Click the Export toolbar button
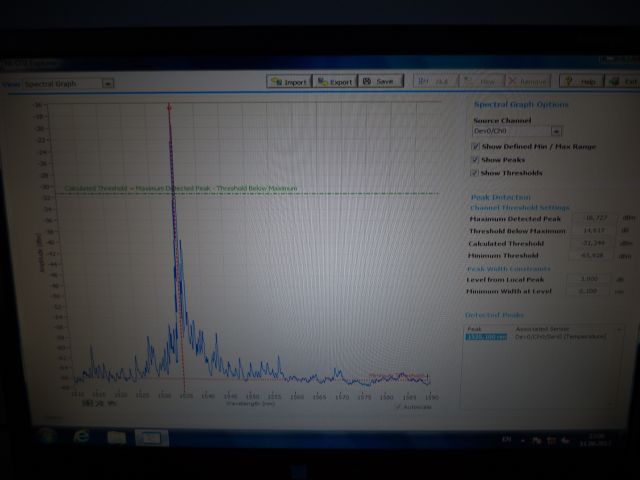The height and width of the screenshot is (480, 640). point(335,82)
